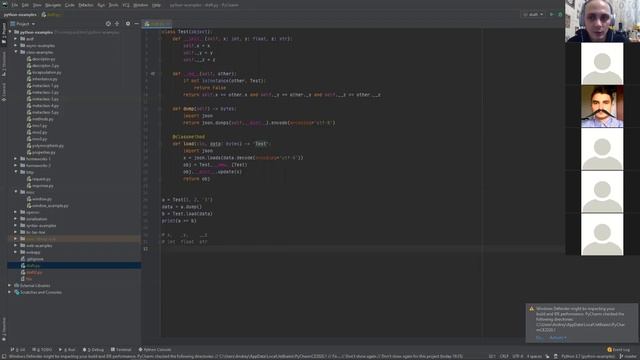Open methods.py file
Viewport: 640px width, 360px height.
point(40,119)
